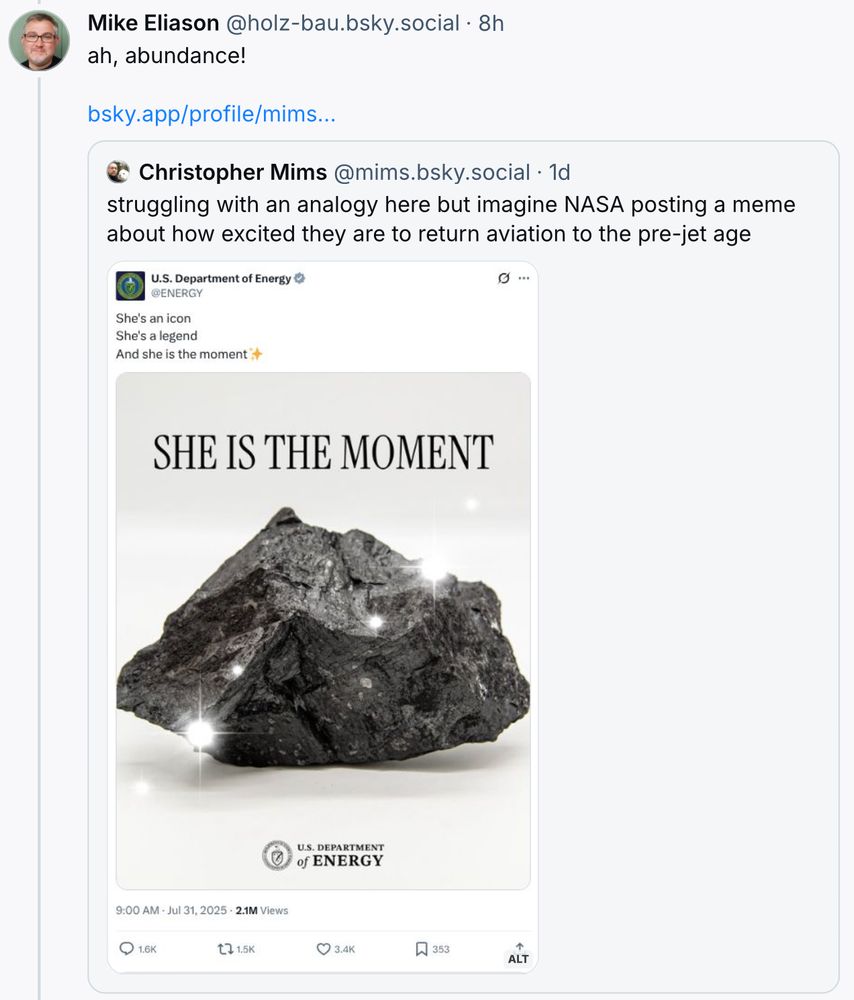Screen dimensions: 854x1000
Task: Click the blue verified badge
Action: pyautogui.click(x=299, y=278)
